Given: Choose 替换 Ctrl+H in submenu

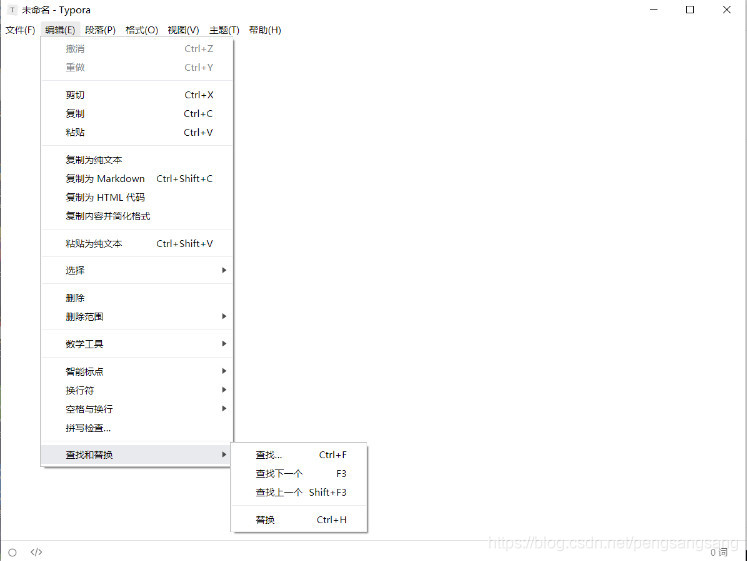Looking at the screenshot, I should pos(299,520).
